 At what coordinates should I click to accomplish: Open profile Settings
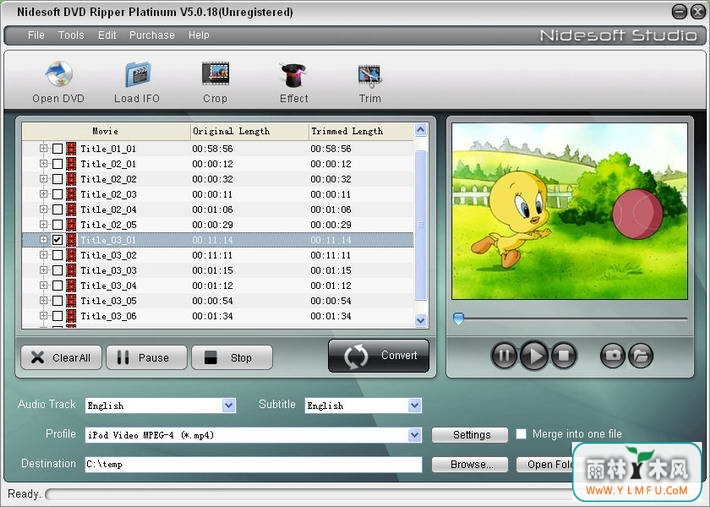pos(470,435)
